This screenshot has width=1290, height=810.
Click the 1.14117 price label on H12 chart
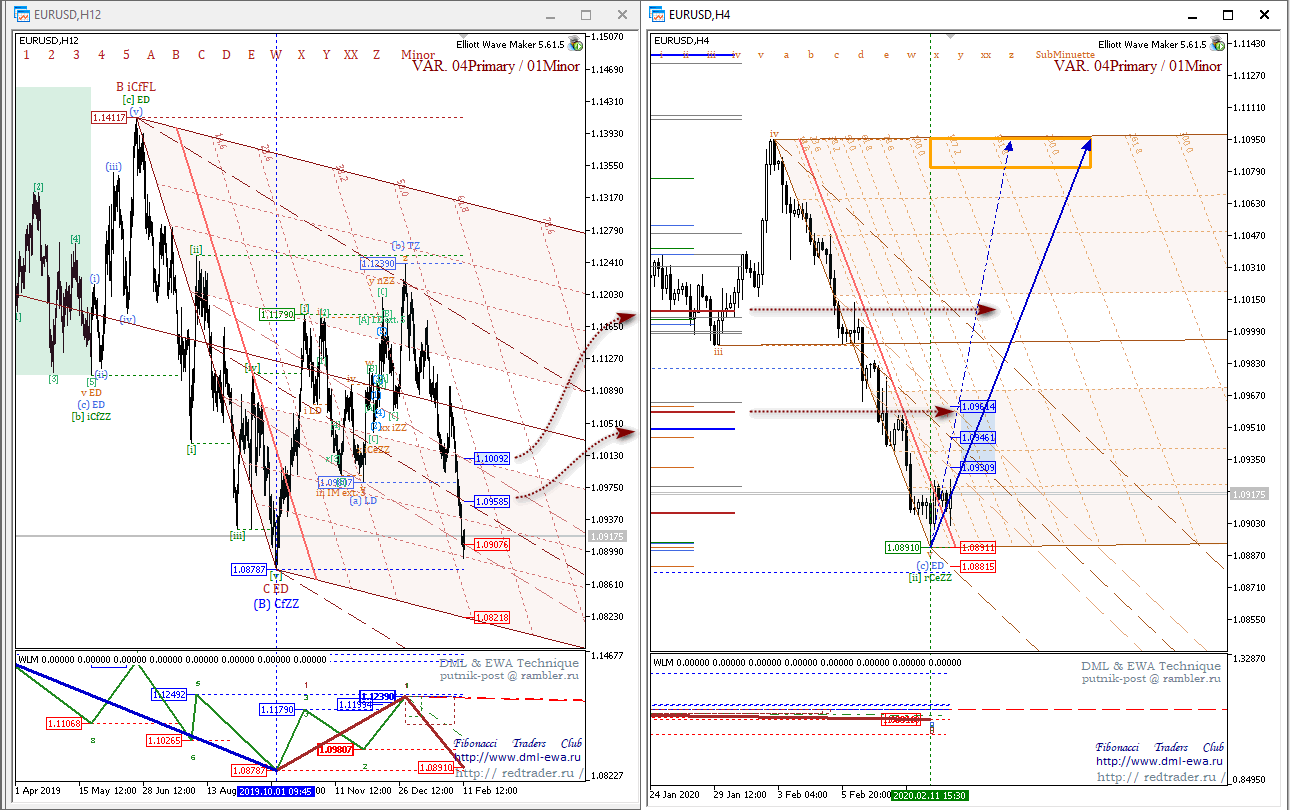[x=109, y=117]
